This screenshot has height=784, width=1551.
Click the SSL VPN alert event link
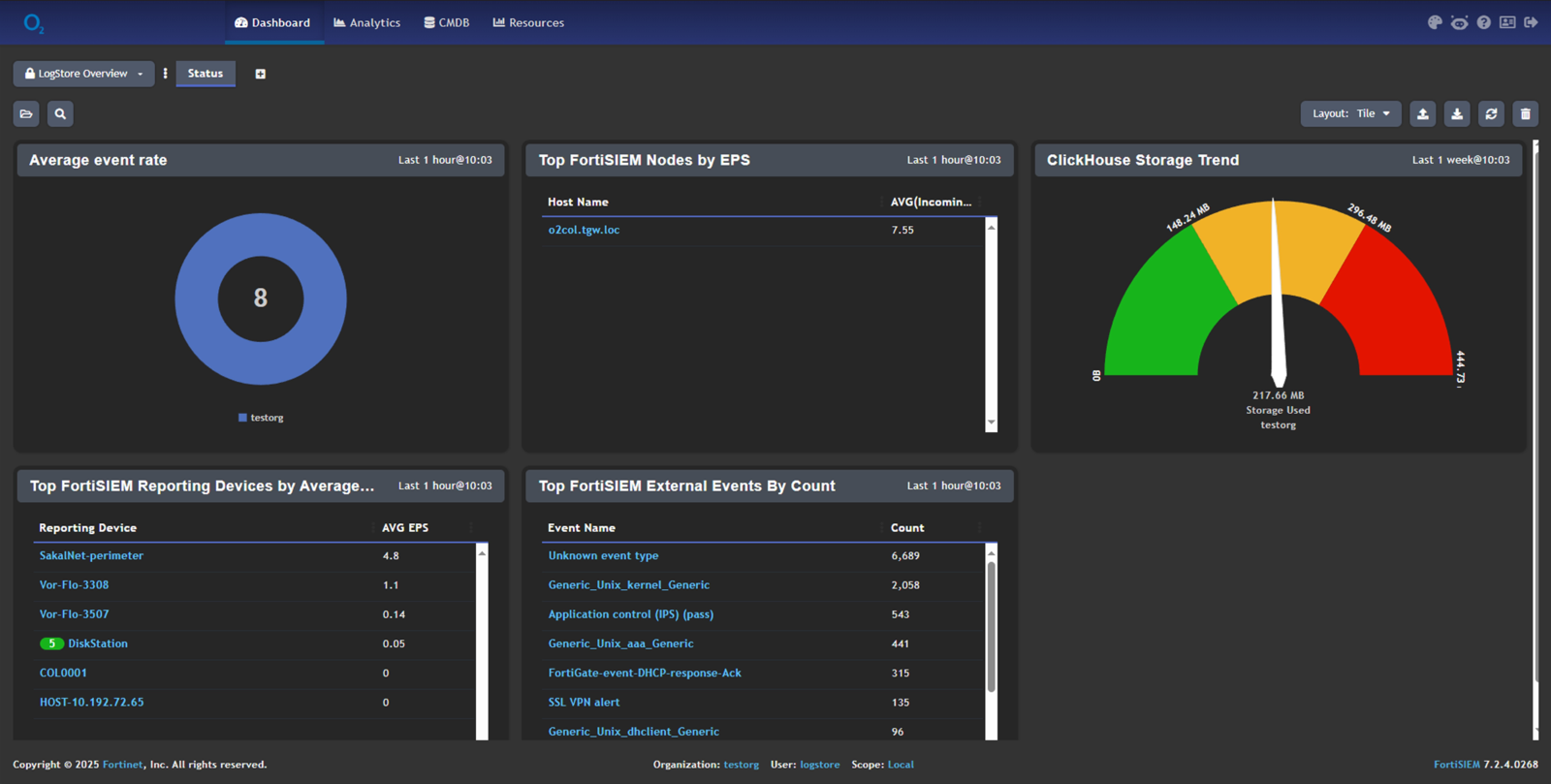coord(584,703)
